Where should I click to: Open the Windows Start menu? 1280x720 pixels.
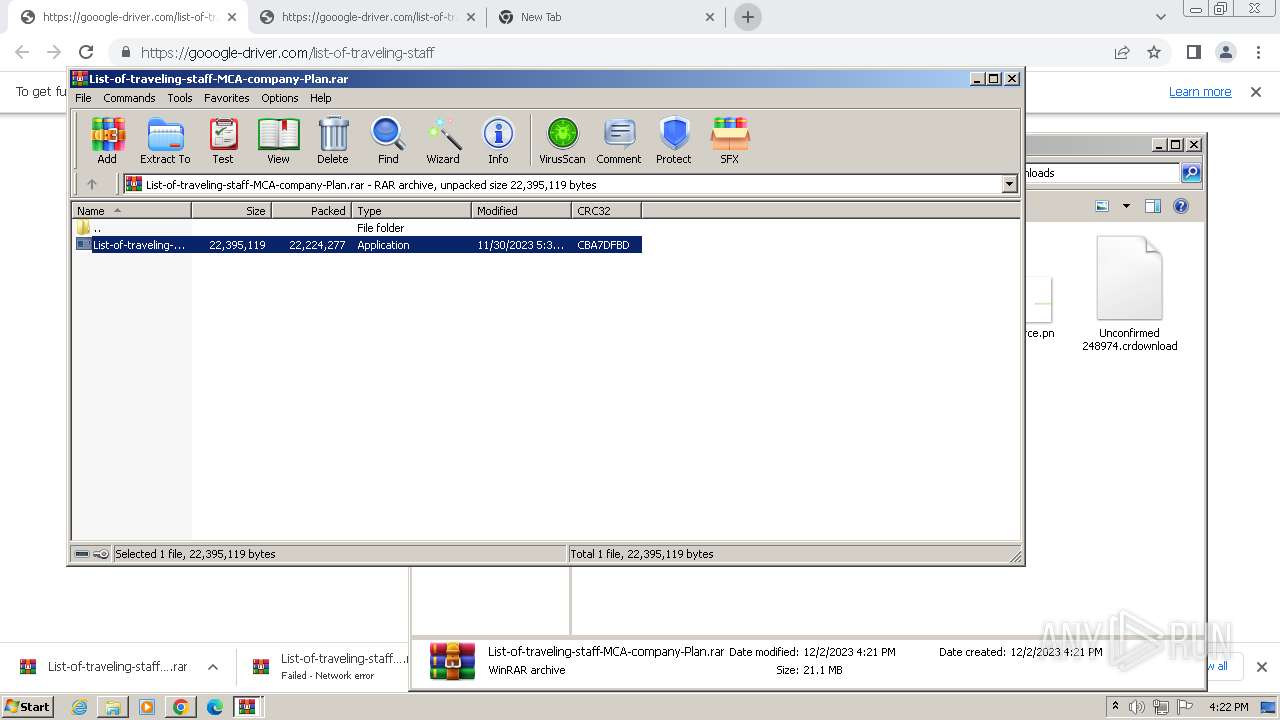(28, 706)
